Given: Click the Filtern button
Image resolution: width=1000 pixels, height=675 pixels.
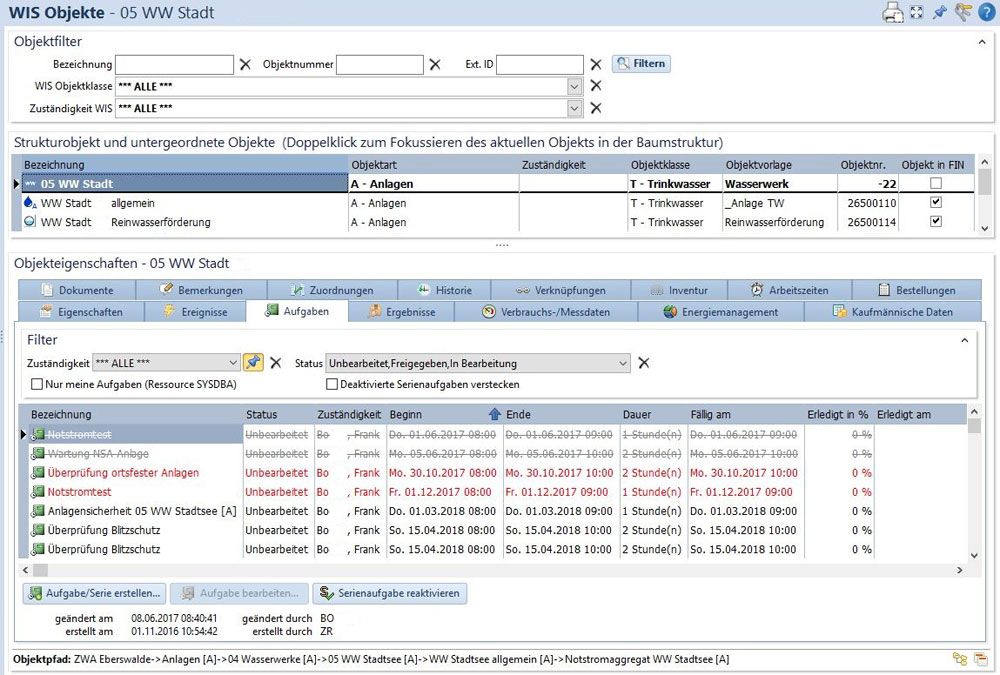Looking at the screenshot, I should pyautogui.click(x=640, y=64).
